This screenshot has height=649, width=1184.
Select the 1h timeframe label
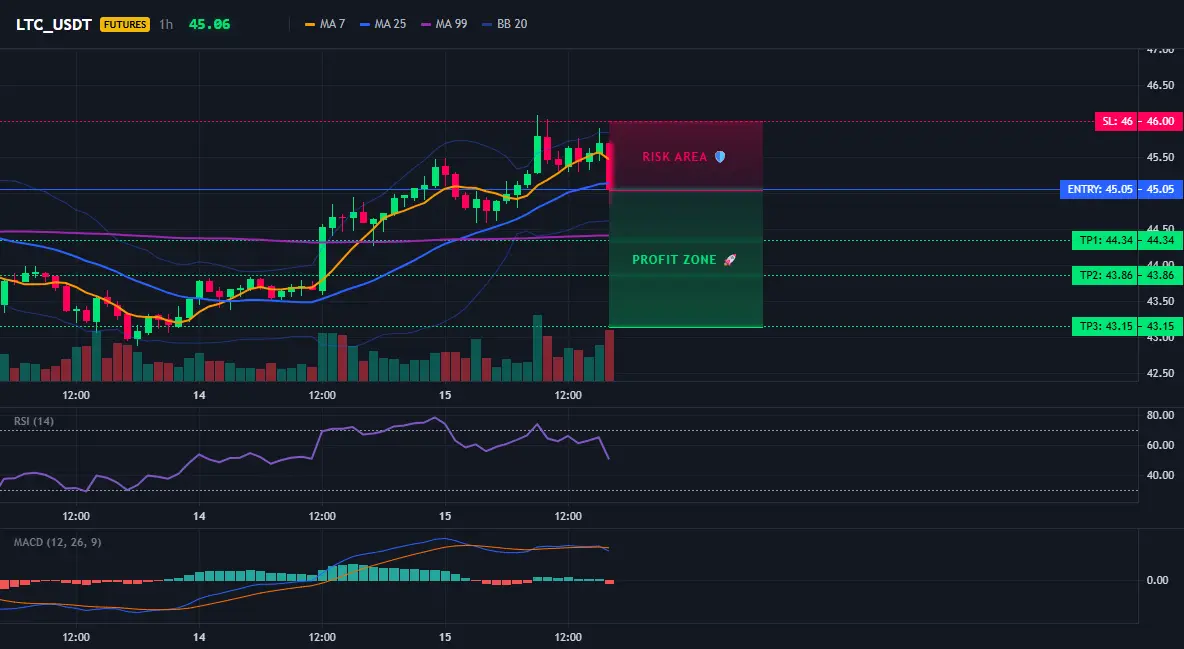166,24
